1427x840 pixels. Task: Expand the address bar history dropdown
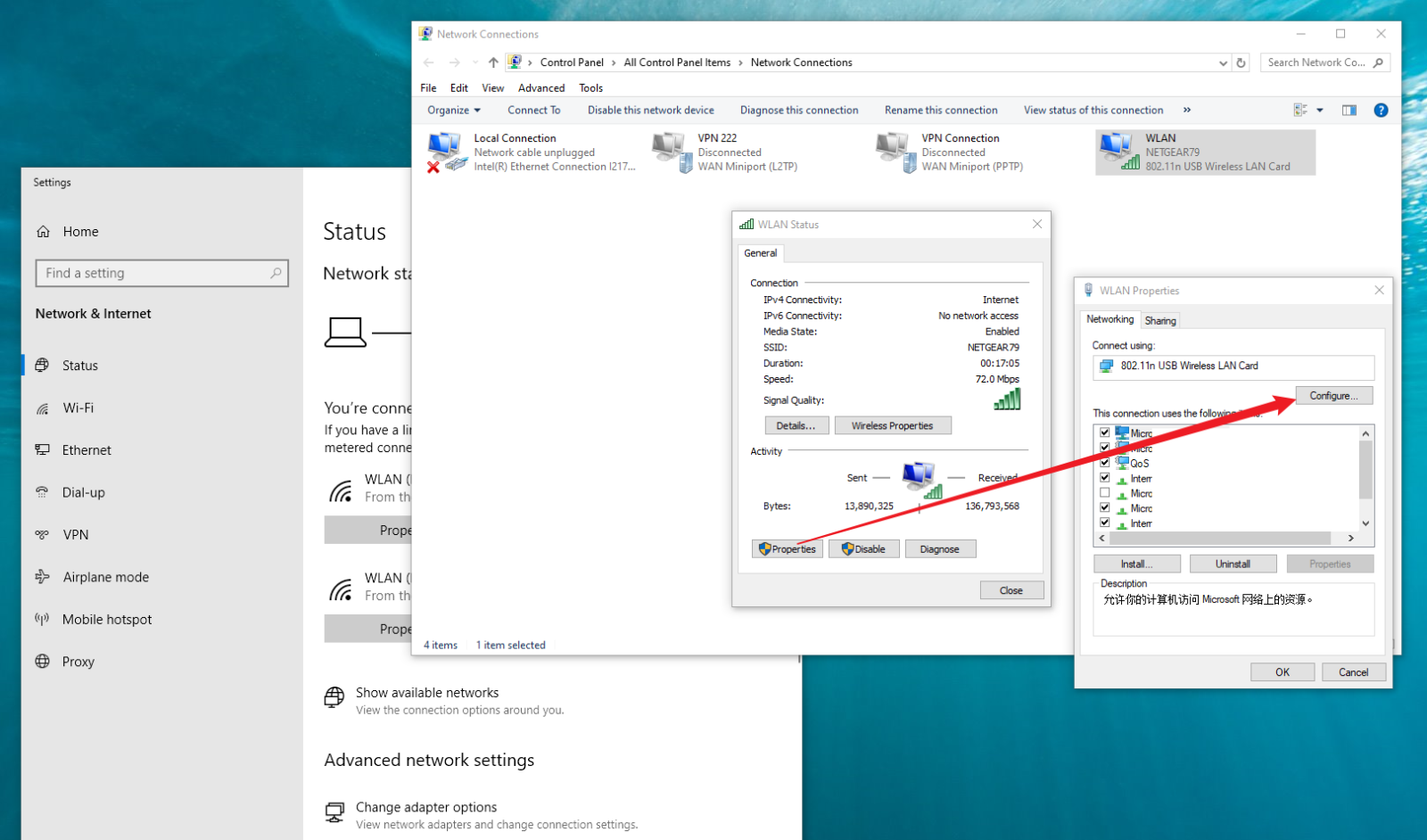(1223, 62)
